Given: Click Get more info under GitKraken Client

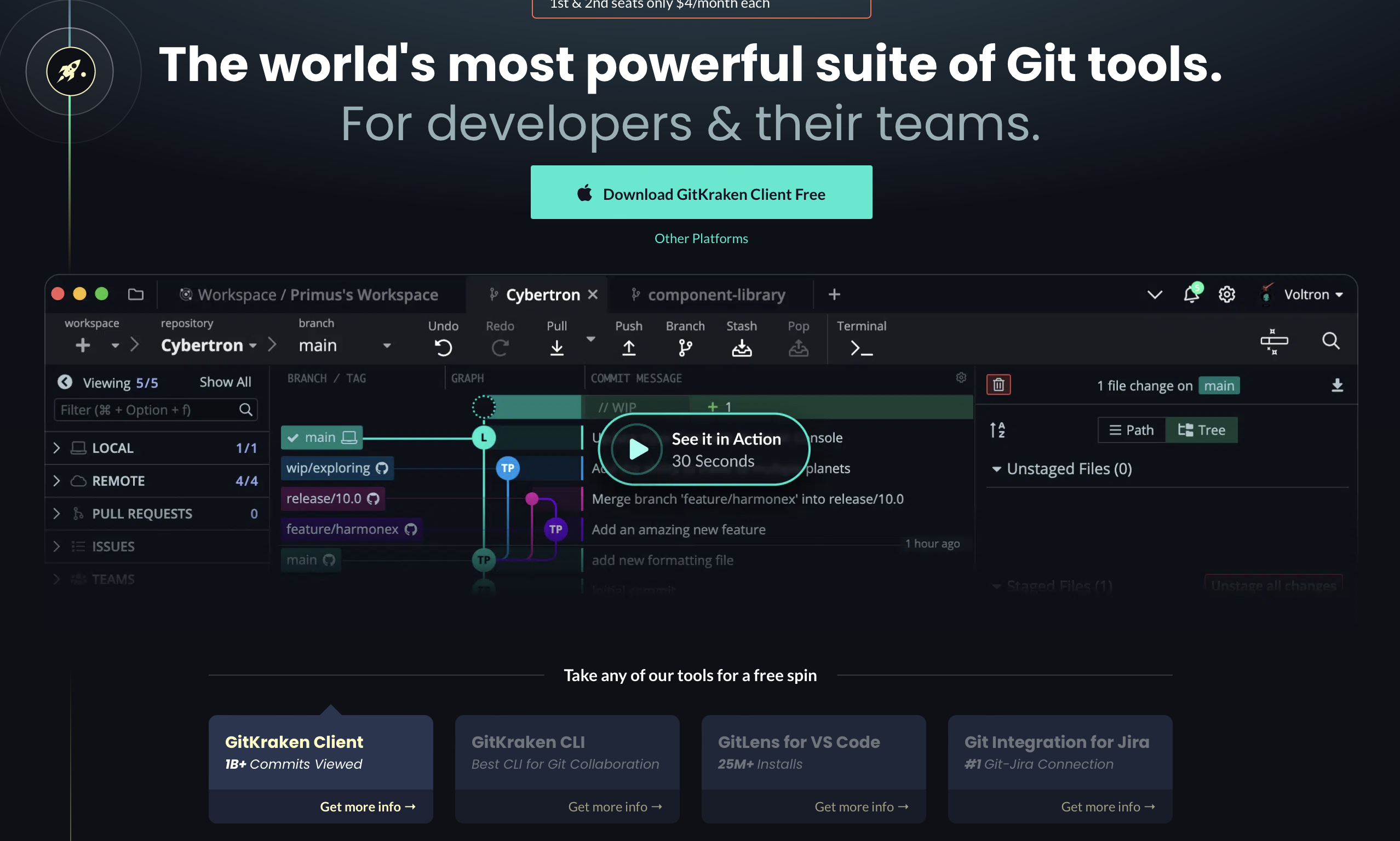Looking at the screenshot, I should (x=368, y=807).
